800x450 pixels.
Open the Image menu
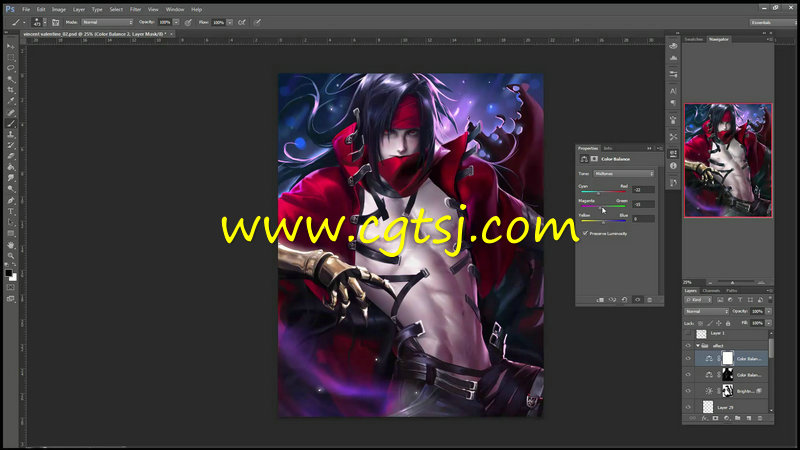click(59, 9)
